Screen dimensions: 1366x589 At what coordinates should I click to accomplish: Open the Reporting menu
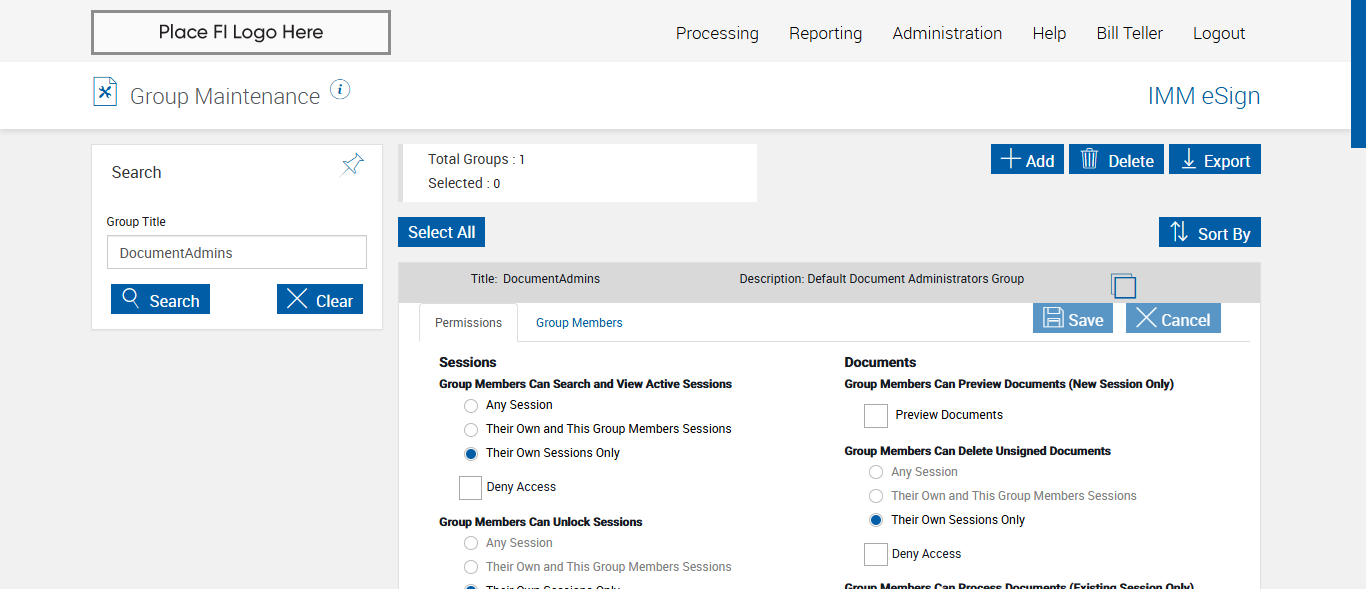825,33
